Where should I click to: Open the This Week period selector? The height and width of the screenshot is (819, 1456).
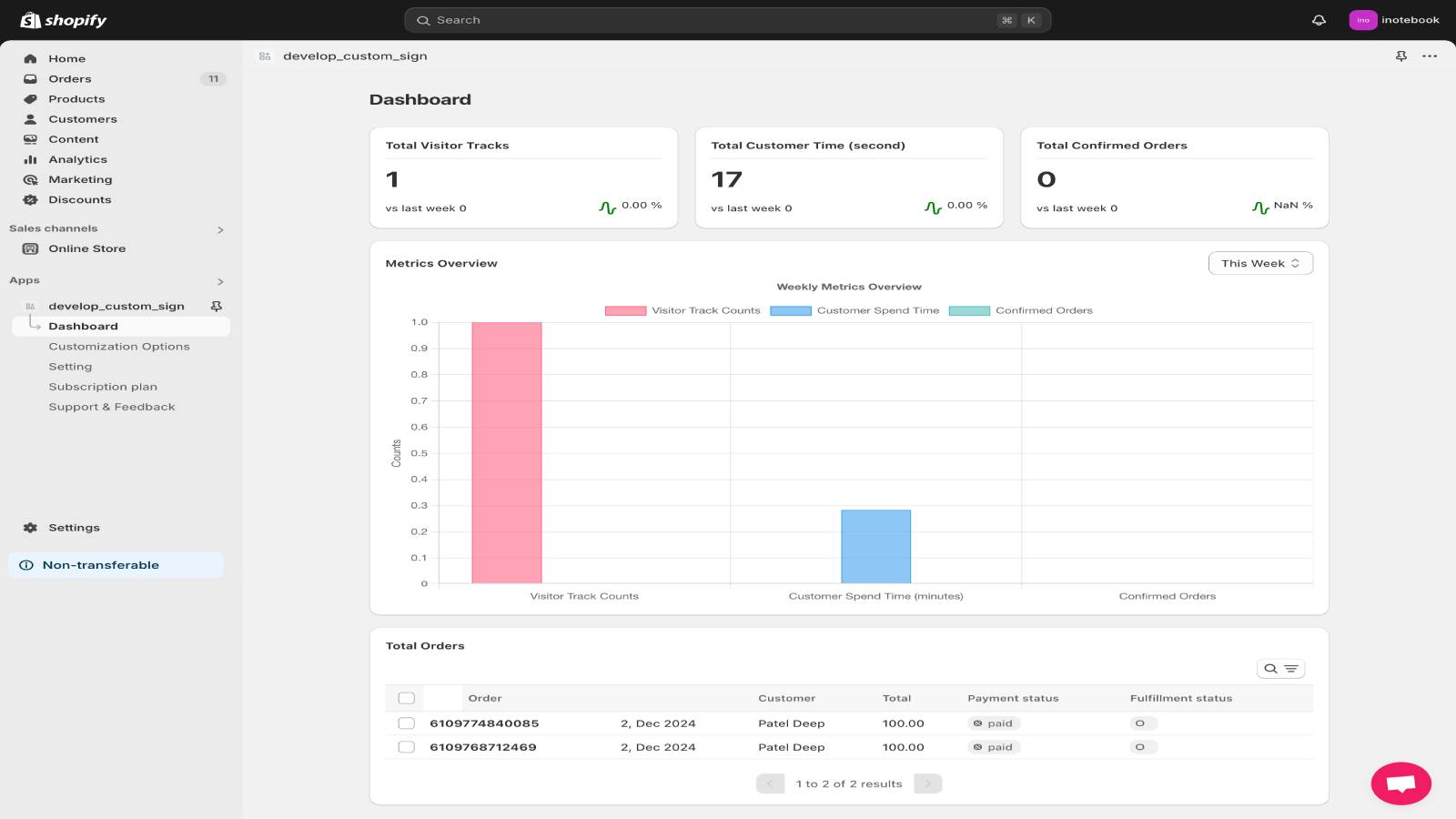(1260, 263)
